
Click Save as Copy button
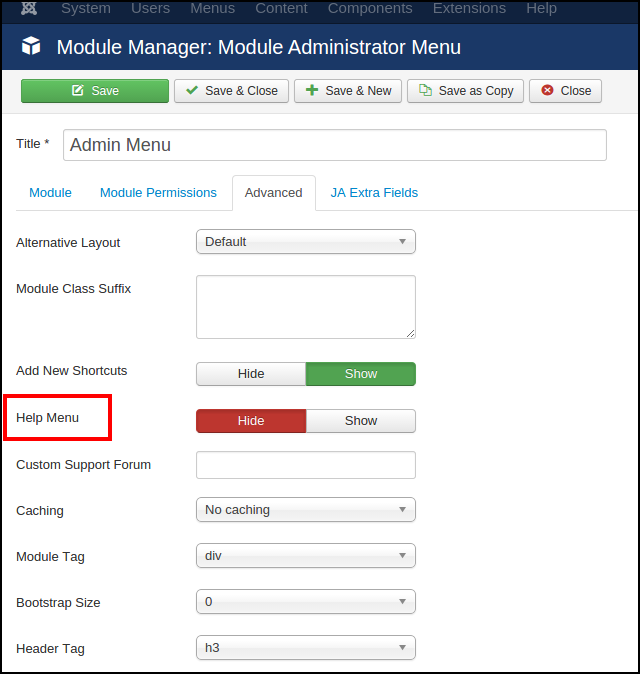coord(466,91)
